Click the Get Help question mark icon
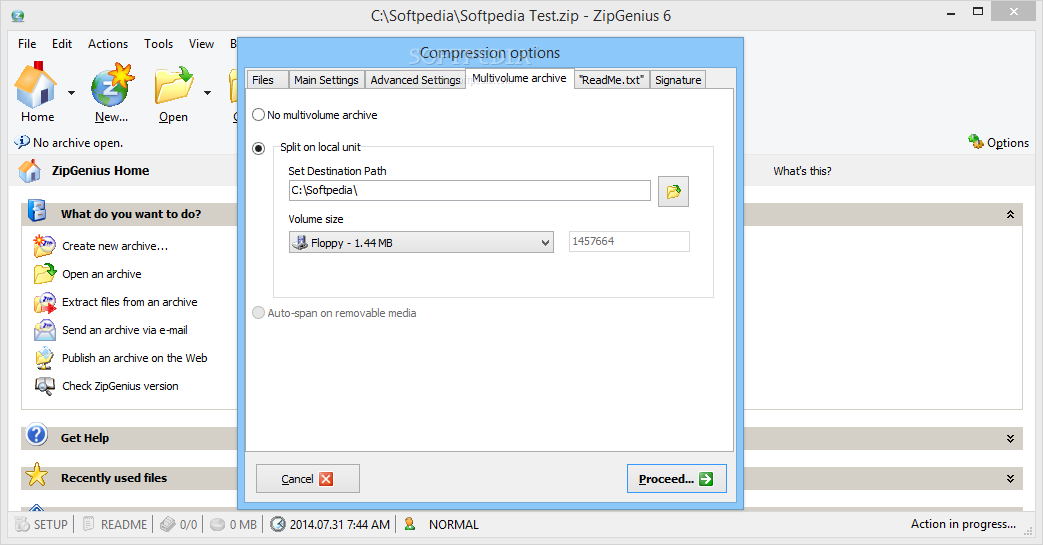The image size is (1043, 545). click(37, 435)
